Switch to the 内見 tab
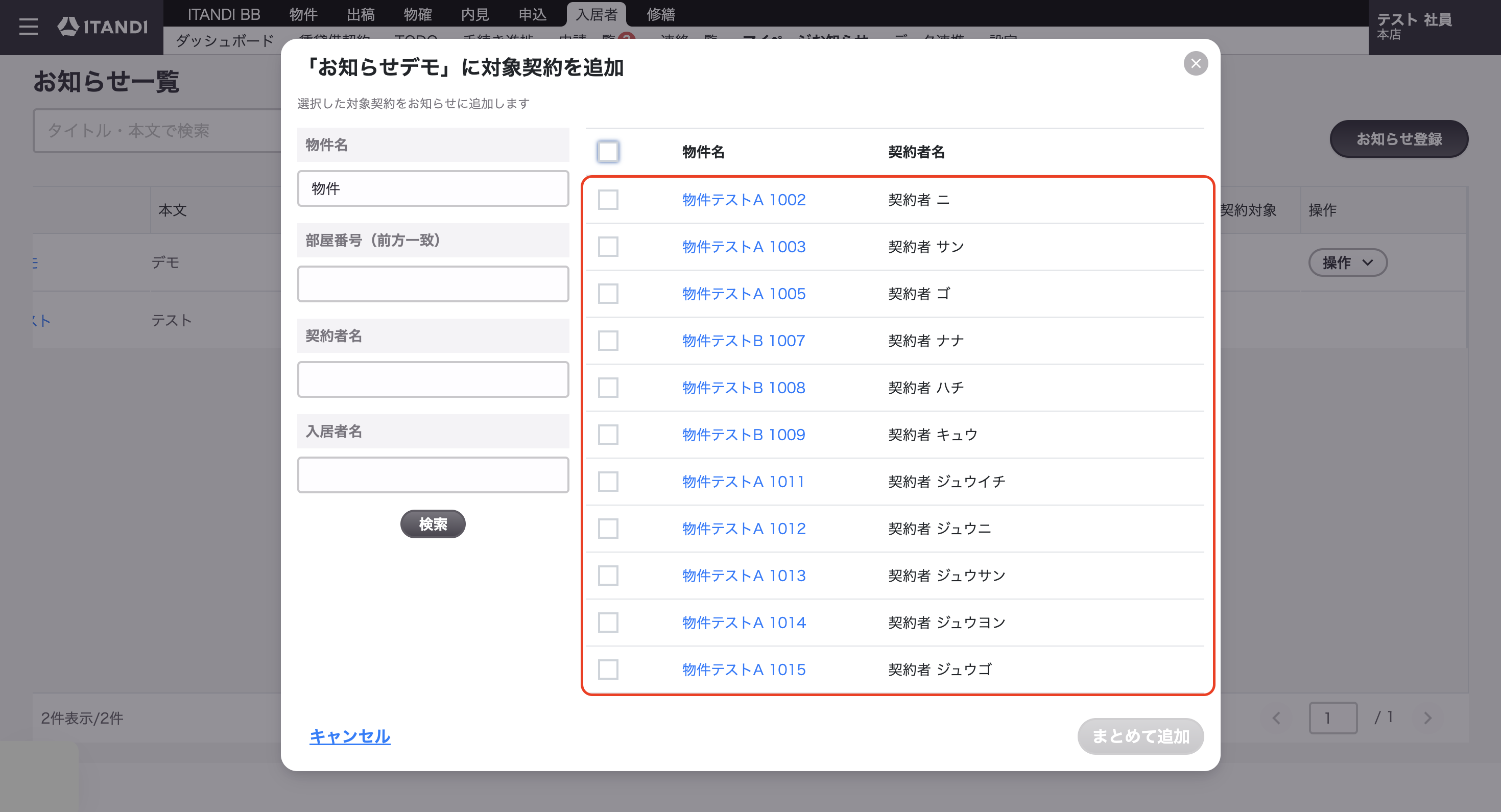 click(x=475, y=14)
